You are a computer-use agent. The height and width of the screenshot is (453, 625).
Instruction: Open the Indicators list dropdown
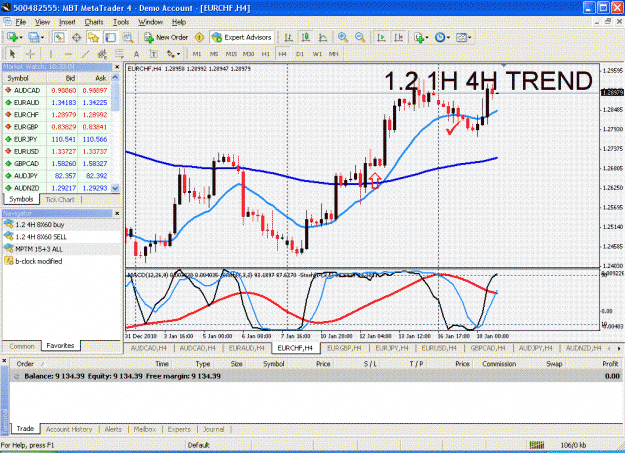click(421, 37)
